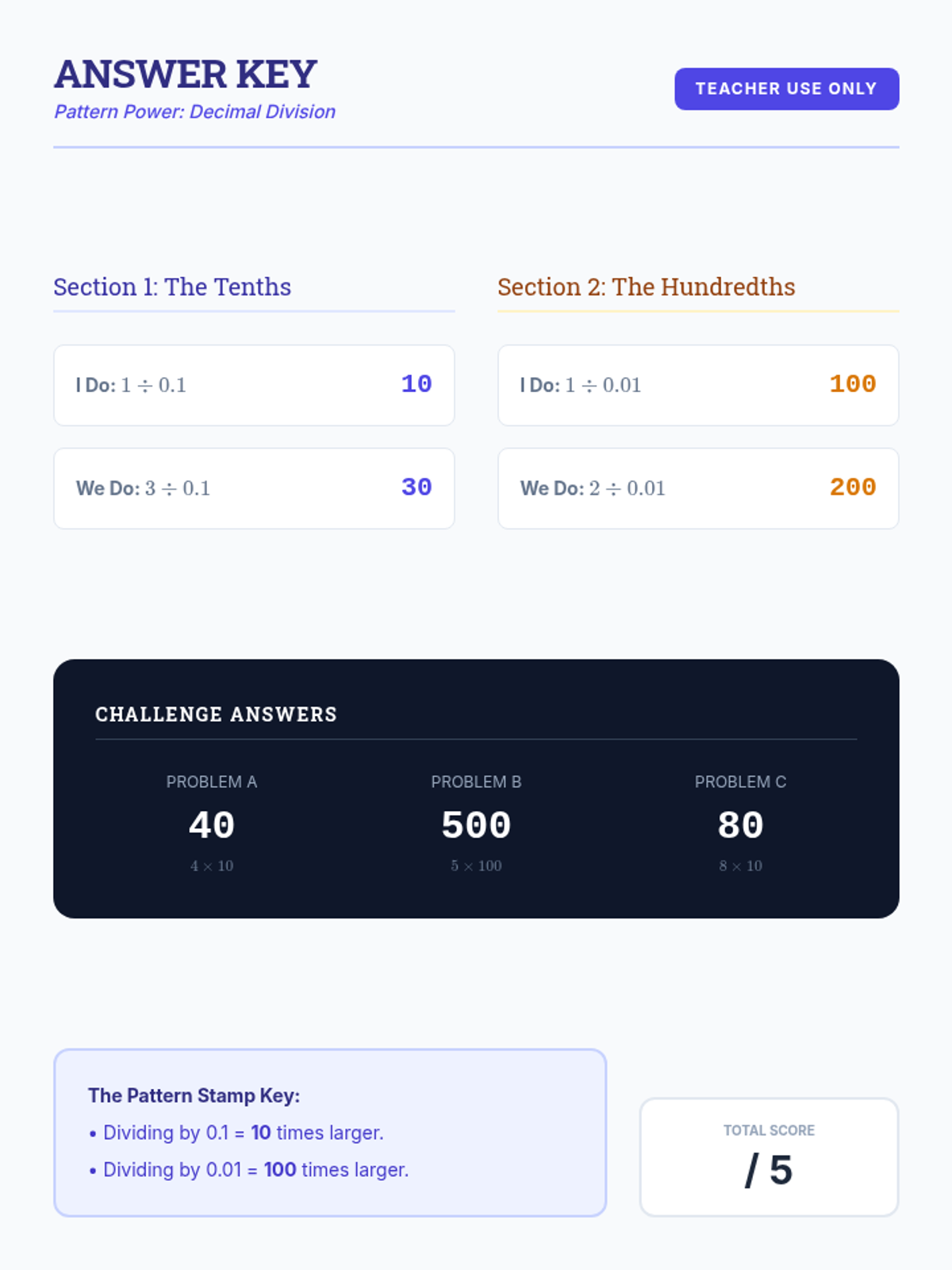Click the Total Score box
Image resolution: width=952 pixels, height=1270 pixels.
click(769, 1157)
